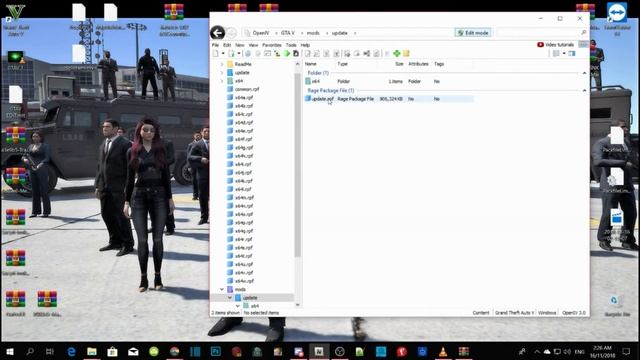Click the Video tutorials link
Image resolution: width=640 pixels, height=360 pixels.
(559, 44)
